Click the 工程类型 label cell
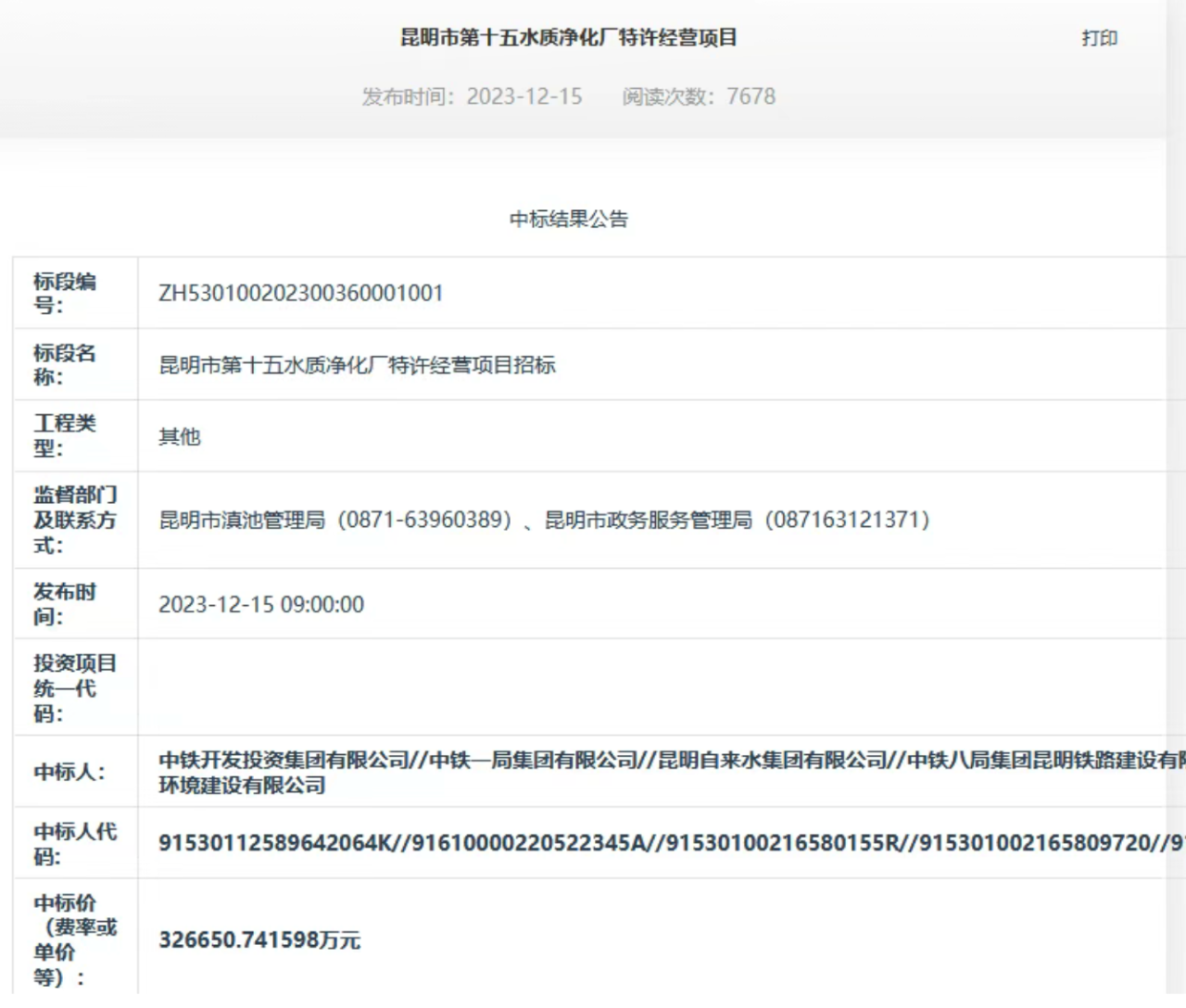 74,435
